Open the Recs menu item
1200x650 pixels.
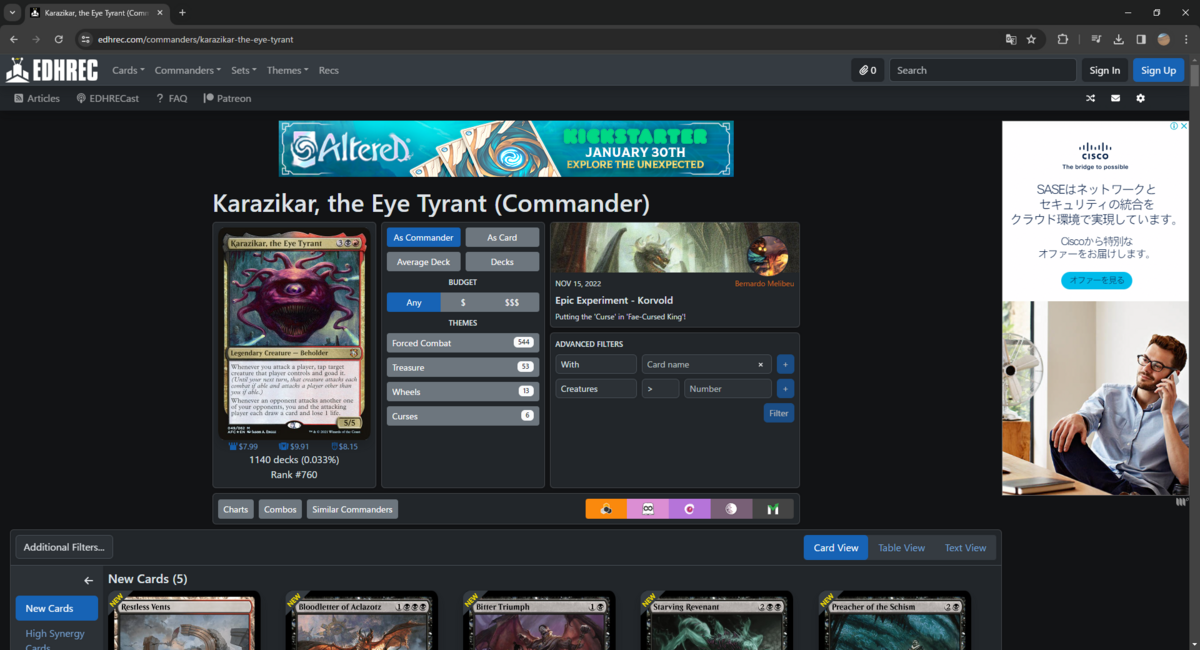(329, 70)
